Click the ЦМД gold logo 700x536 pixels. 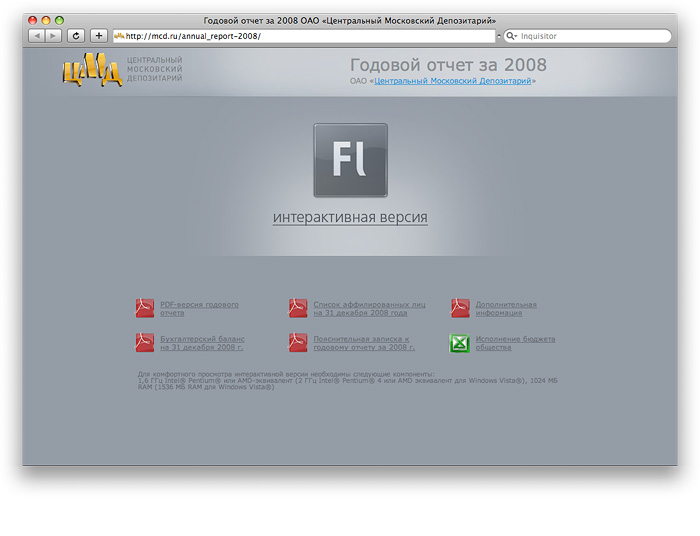coord(92,69)
